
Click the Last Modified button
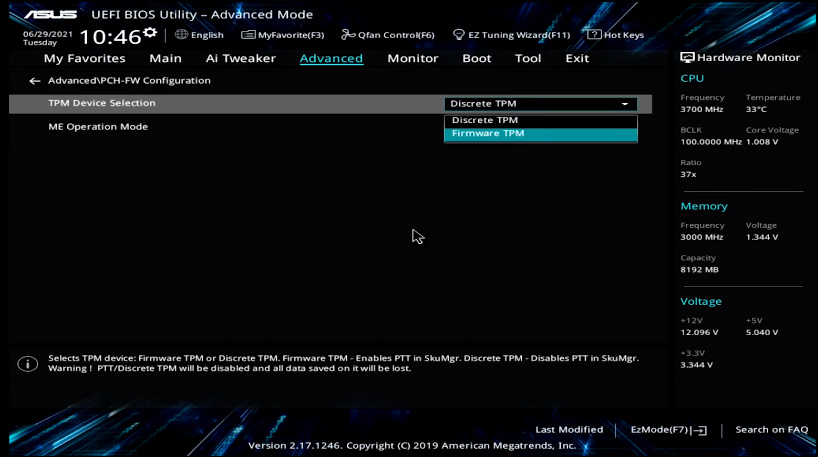568,430
